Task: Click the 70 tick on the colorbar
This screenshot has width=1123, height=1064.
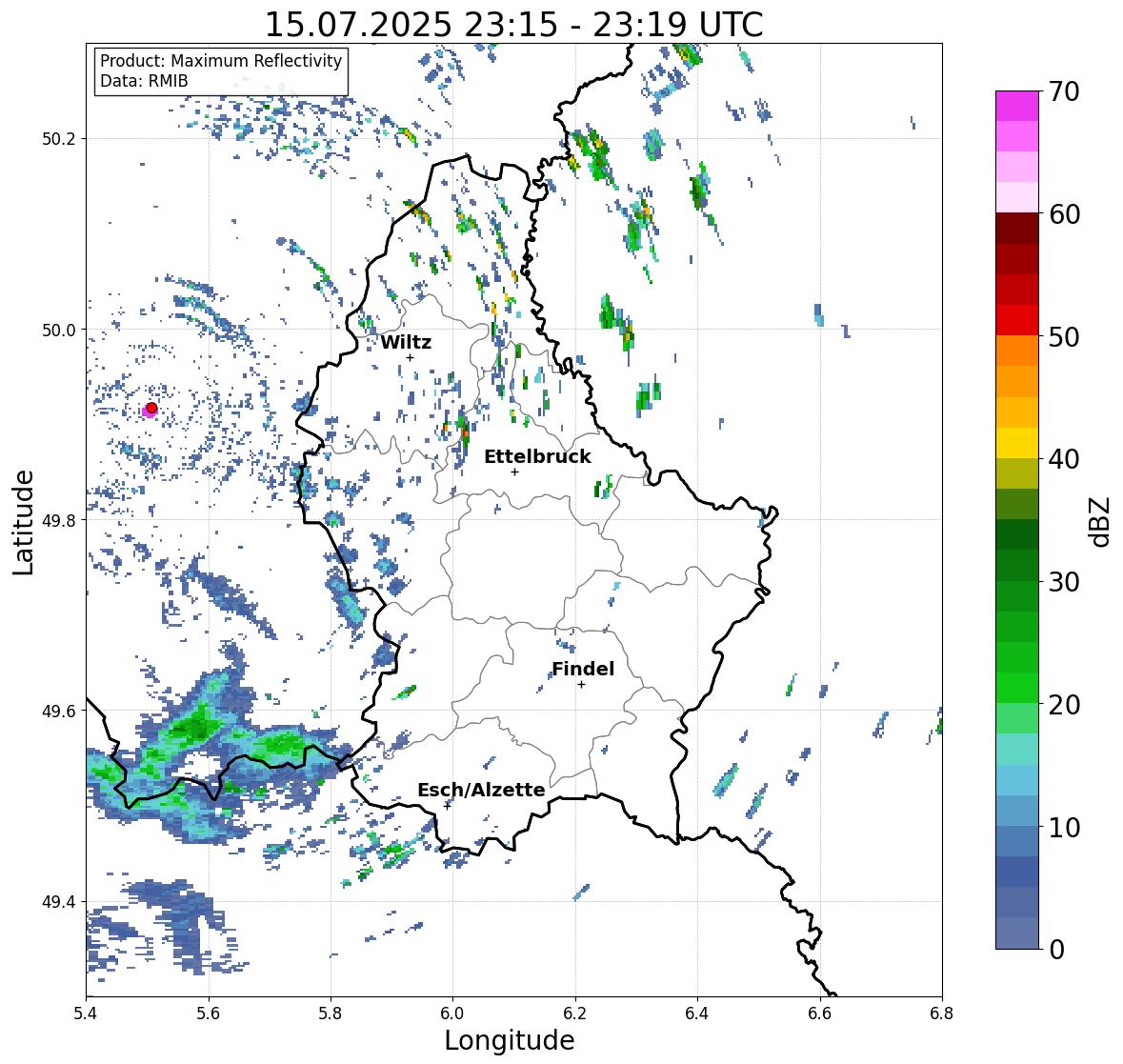Action: 1064,91
